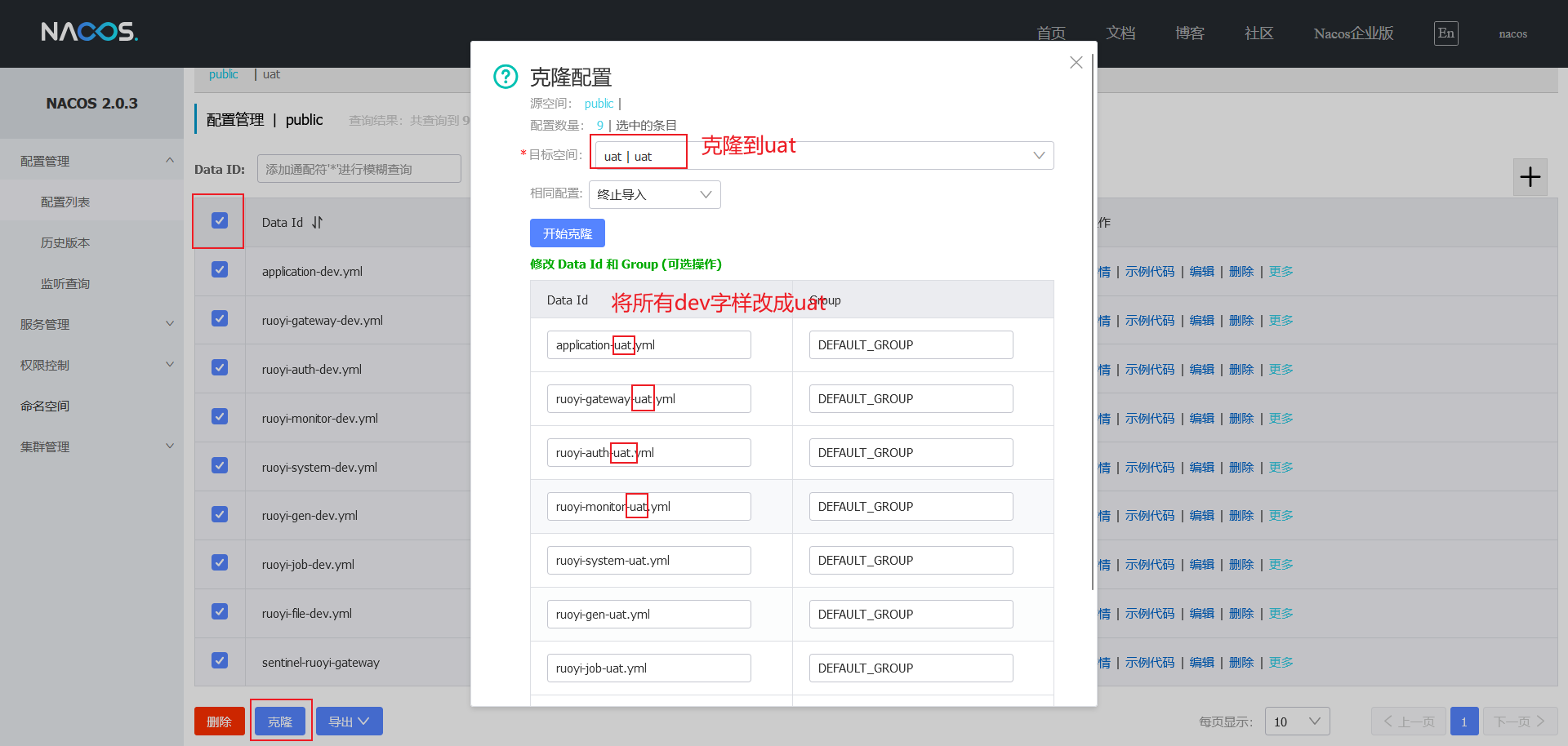Click the ruoyi-gateway-uat.yml Data Id field

(649, 398)
